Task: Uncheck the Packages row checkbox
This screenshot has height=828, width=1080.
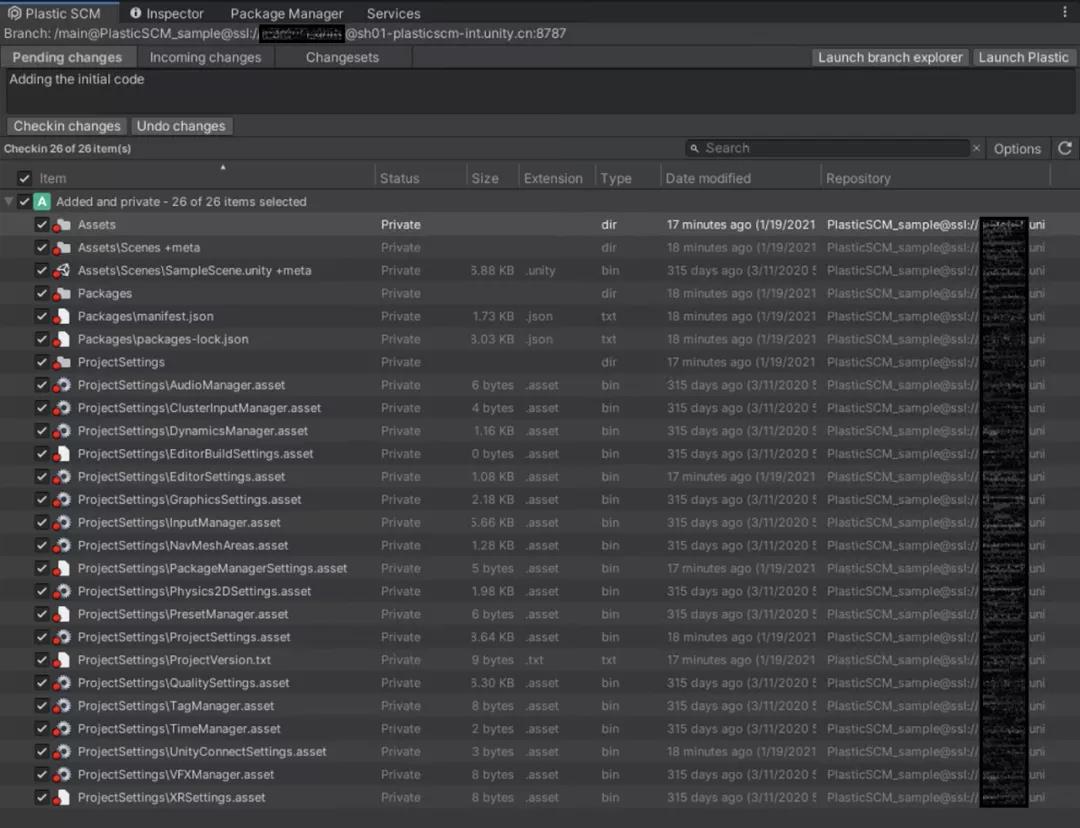Action: pos(41,293)
